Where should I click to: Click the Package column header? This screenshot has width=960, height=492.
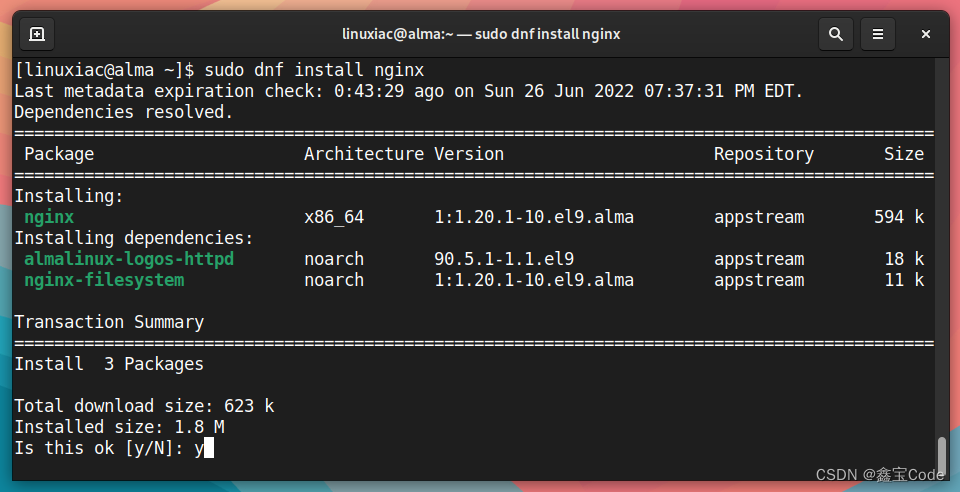point(59,154)
